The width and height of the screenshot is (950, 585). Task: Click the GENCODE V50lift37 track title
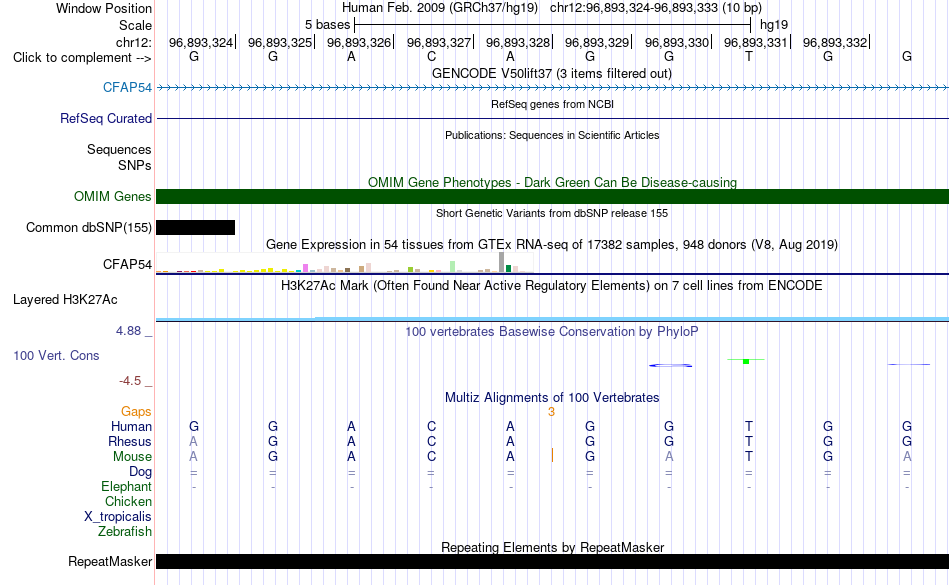(551, 73)
